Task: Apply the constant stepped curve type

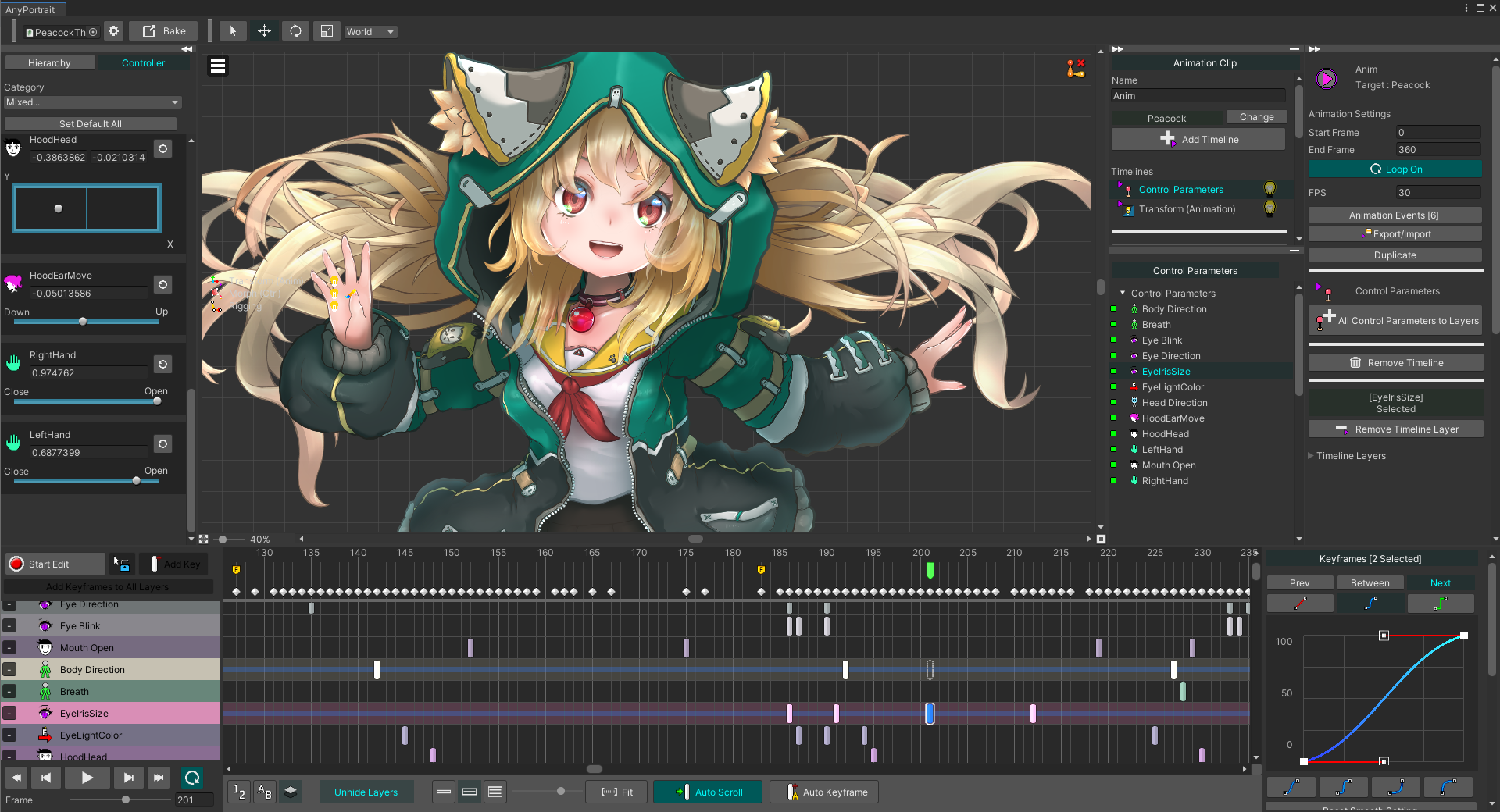Action: [x=1441, y=604]
